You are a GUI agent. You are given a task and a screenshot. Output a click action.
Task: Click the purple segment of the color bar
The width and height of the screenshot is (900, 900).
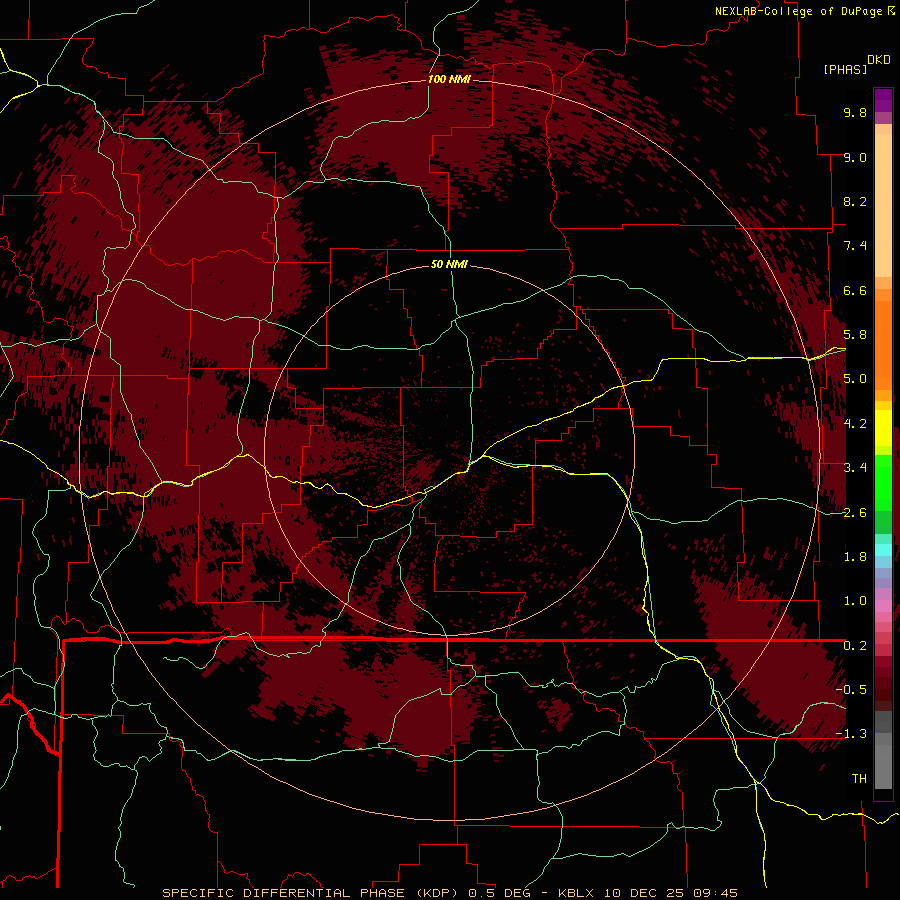[883, 100]
